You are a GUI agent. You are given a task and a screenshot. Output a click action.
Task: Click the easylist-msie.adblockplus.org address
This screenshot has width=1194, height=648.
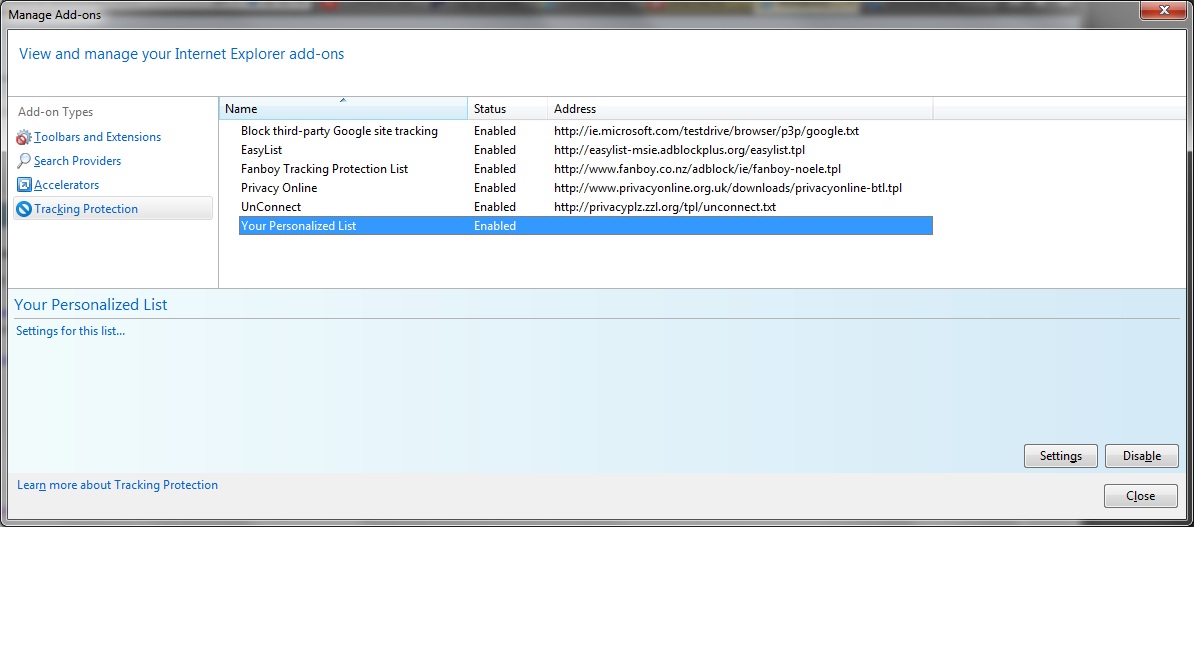tap(679, 150)
